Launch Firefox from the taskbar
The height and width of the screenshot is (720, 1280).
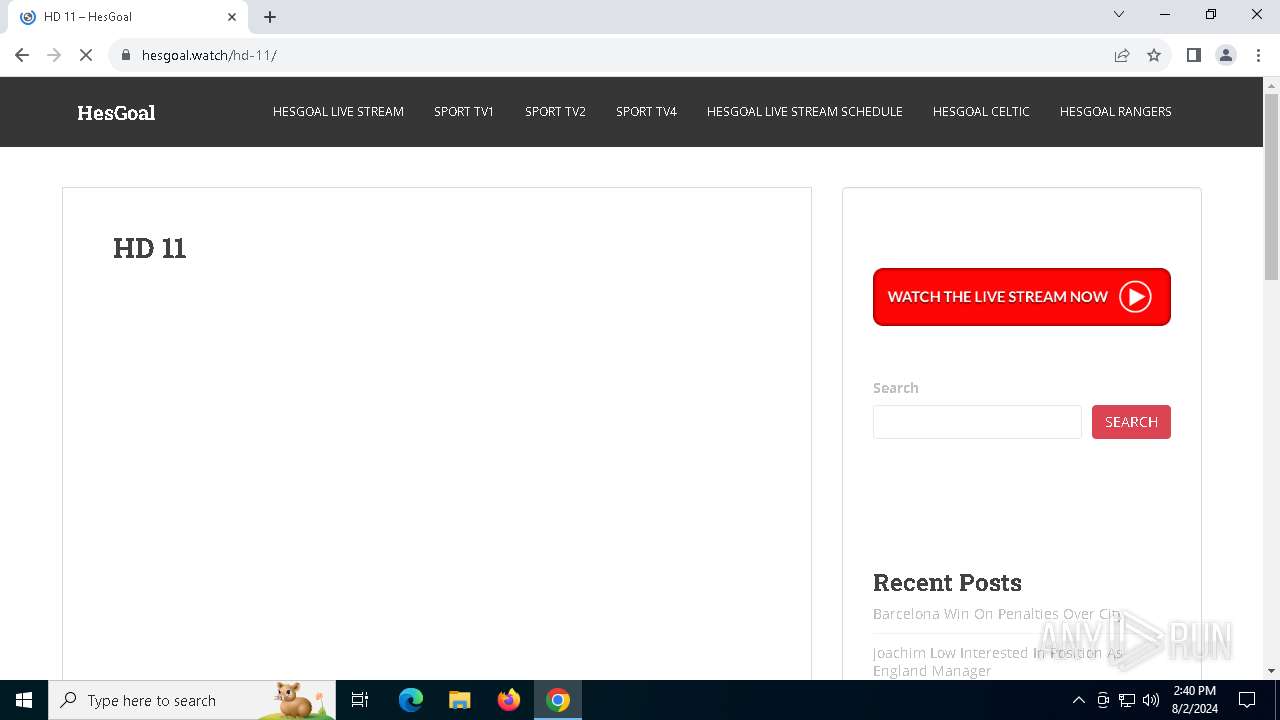[509, 700]
